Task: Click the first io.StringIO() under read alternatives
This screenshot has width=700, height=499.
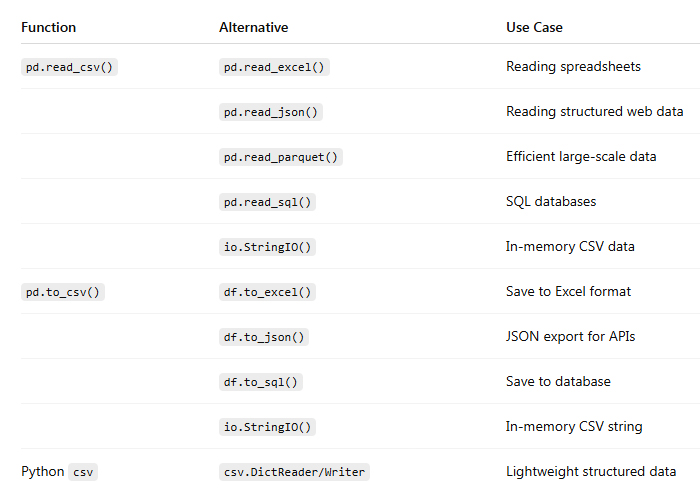Action: 267,247
